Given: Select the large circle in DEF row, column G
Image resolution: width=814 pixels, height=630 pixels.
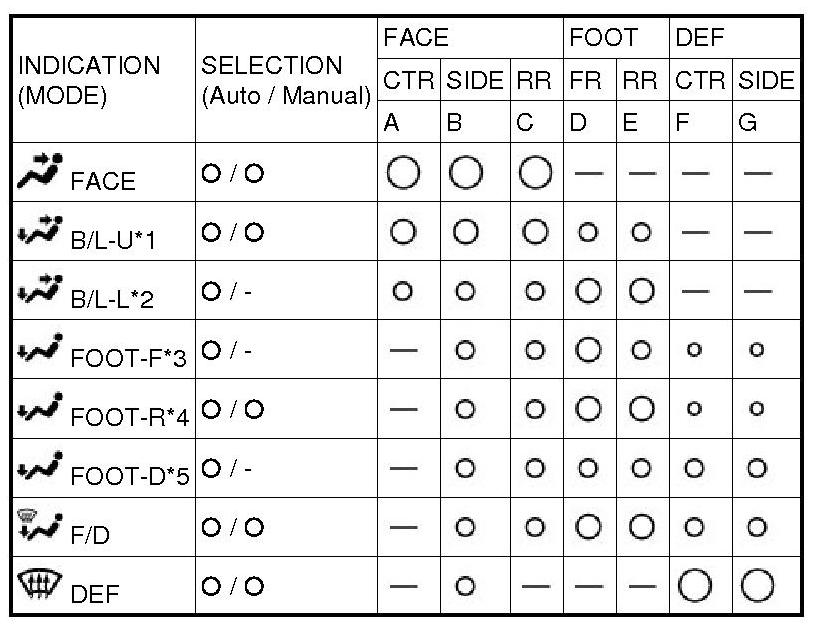Looking at the screenshot, I should click(757, 584).
